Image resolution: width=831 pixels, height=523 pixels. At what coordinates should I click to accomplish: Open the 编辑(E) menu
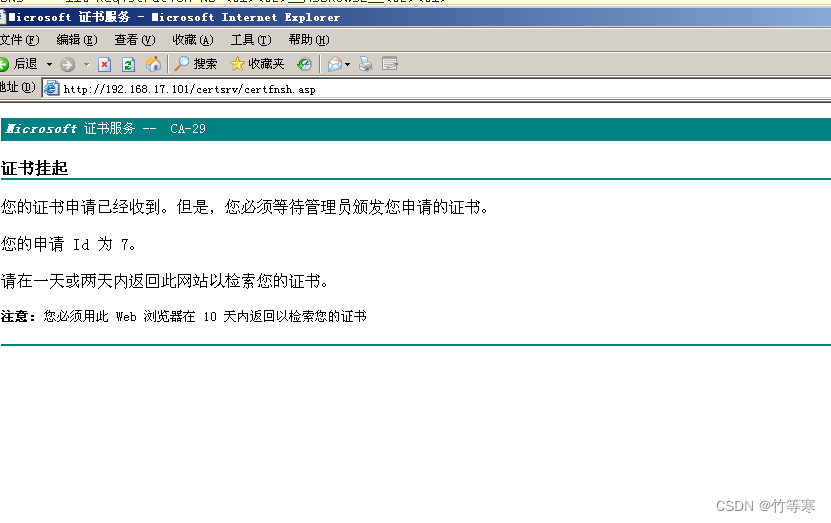tap(77, 40)
